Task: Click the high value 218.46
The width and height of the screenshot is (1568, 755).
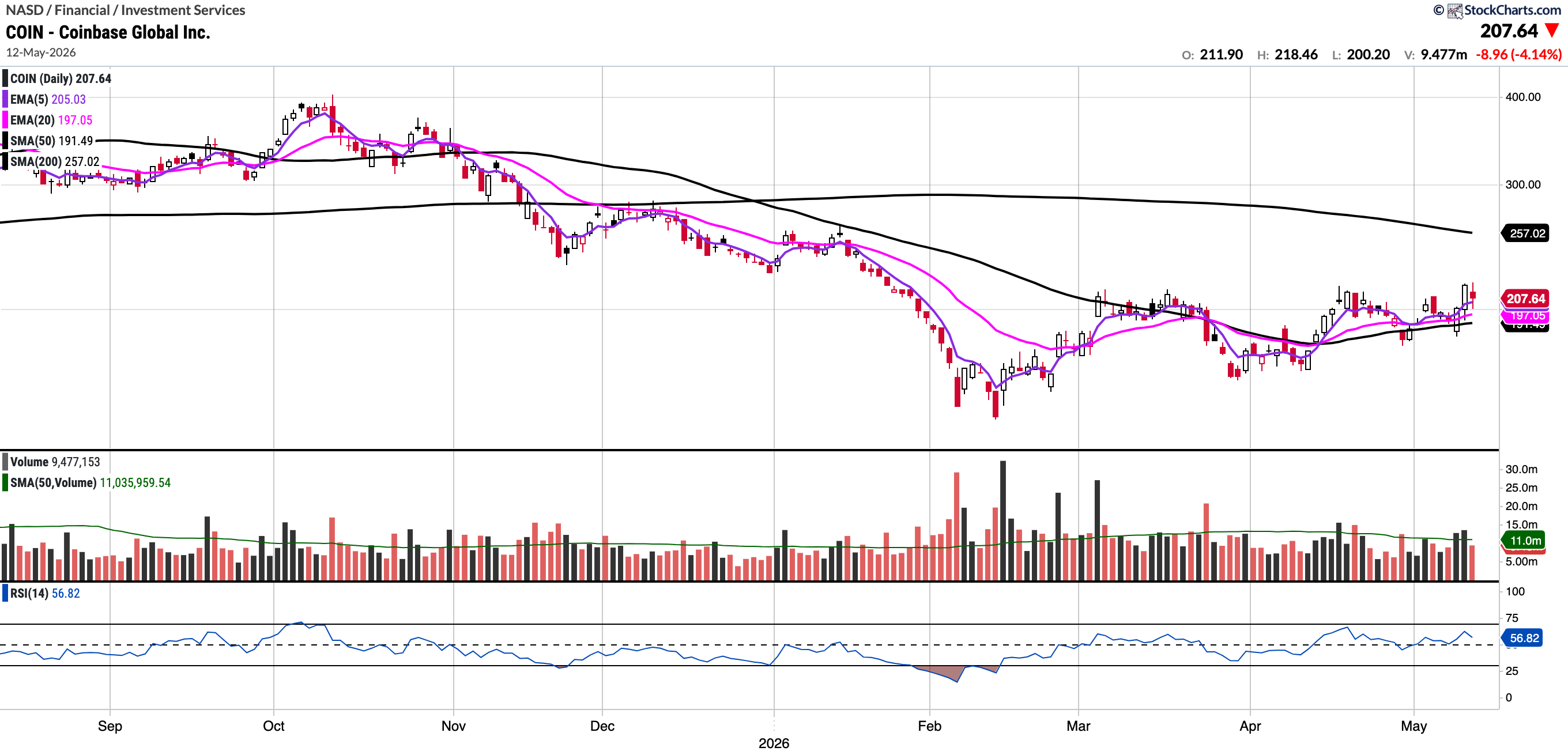Action: click(x=1296, y=55)
